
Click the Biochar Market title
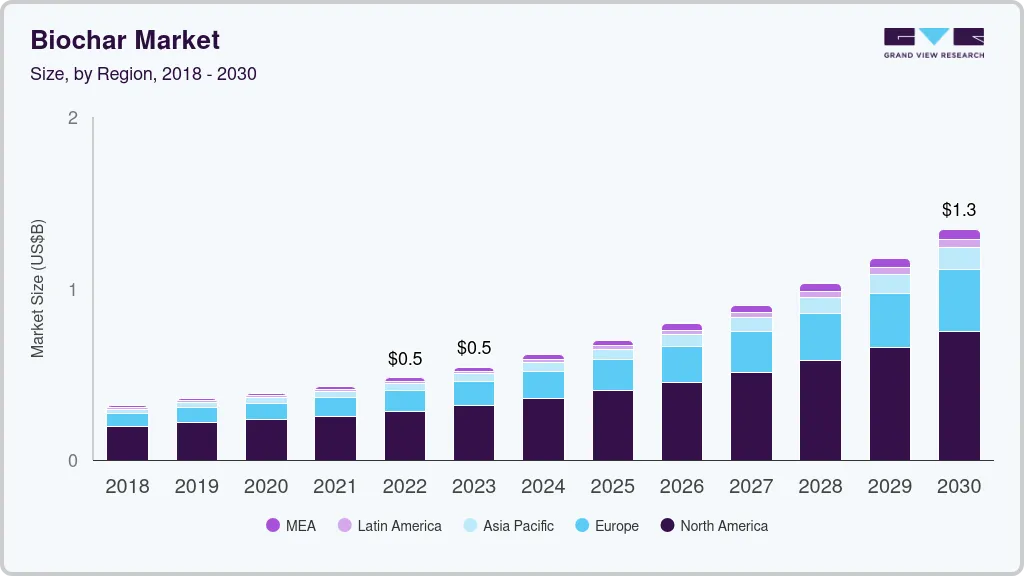125,40
